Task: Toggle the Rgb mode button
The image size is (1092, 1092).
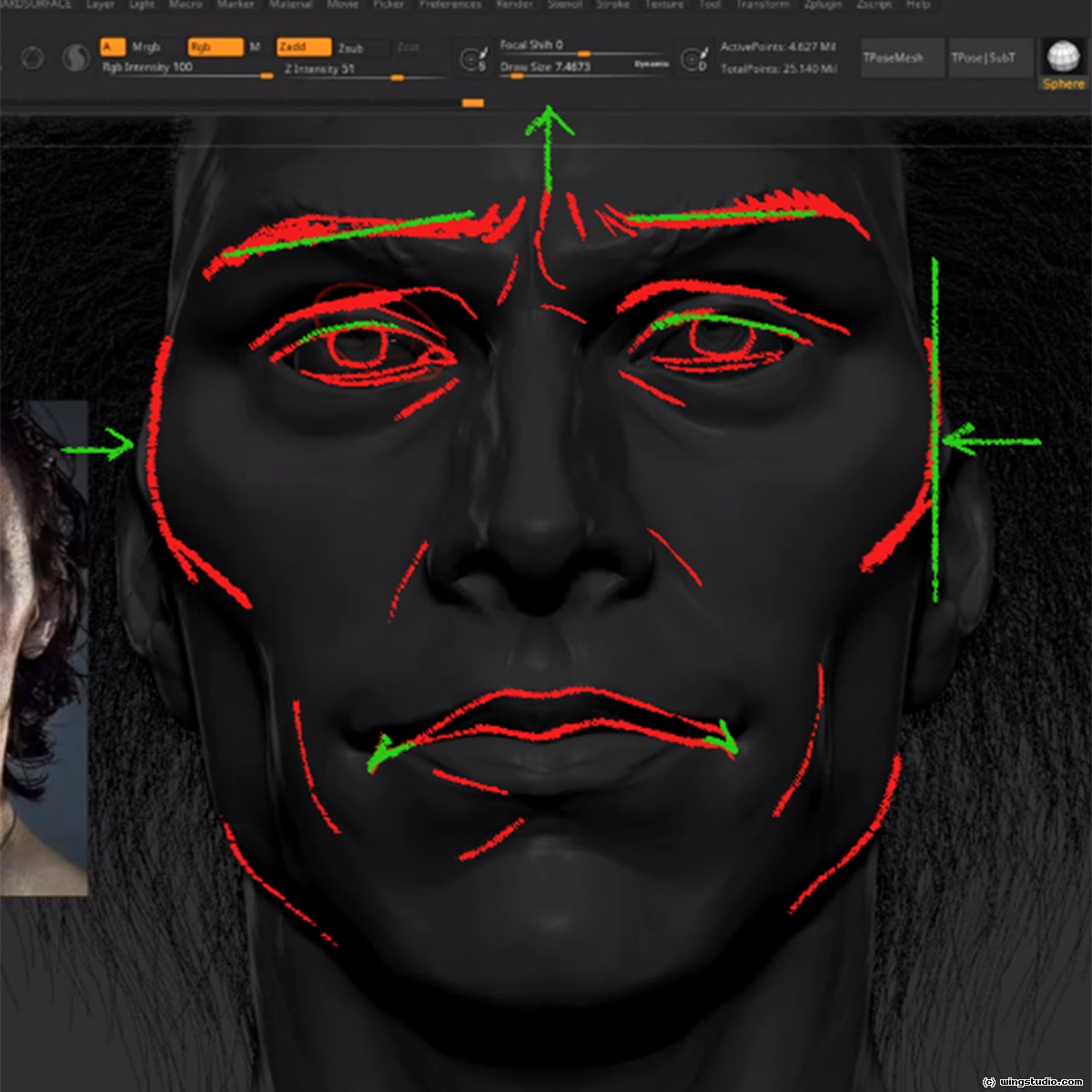Action: click(x=215, y=46)
